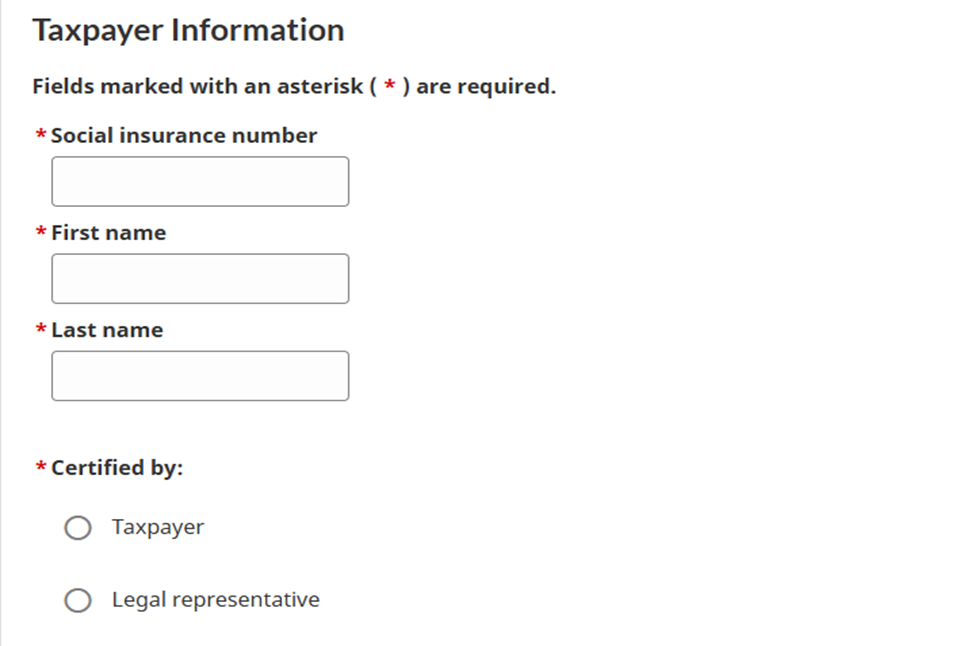Click into the Last name field
This screenshot has height=646, width=975.
tap(200, 375)
